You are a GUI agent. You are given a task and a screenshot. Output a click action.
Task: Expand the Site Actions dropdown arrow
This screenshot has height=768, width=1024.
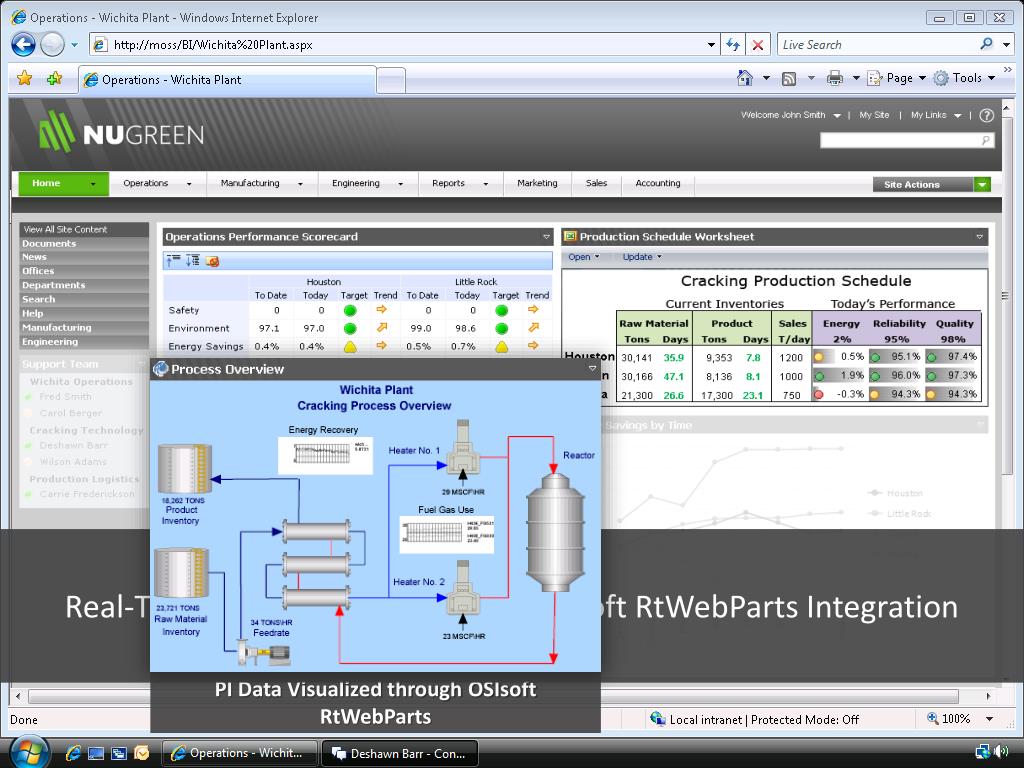click(982, 185)
